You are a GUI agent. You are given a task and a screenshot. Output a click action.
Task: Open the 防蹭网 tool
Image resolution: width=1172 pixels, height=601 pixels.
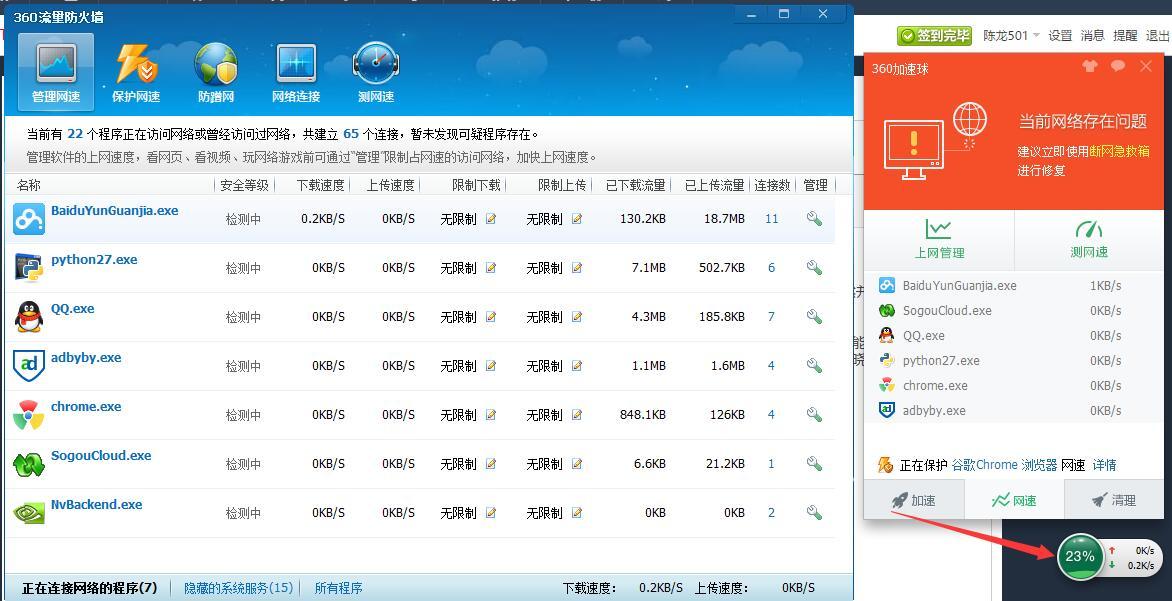[x=215, y=70]
